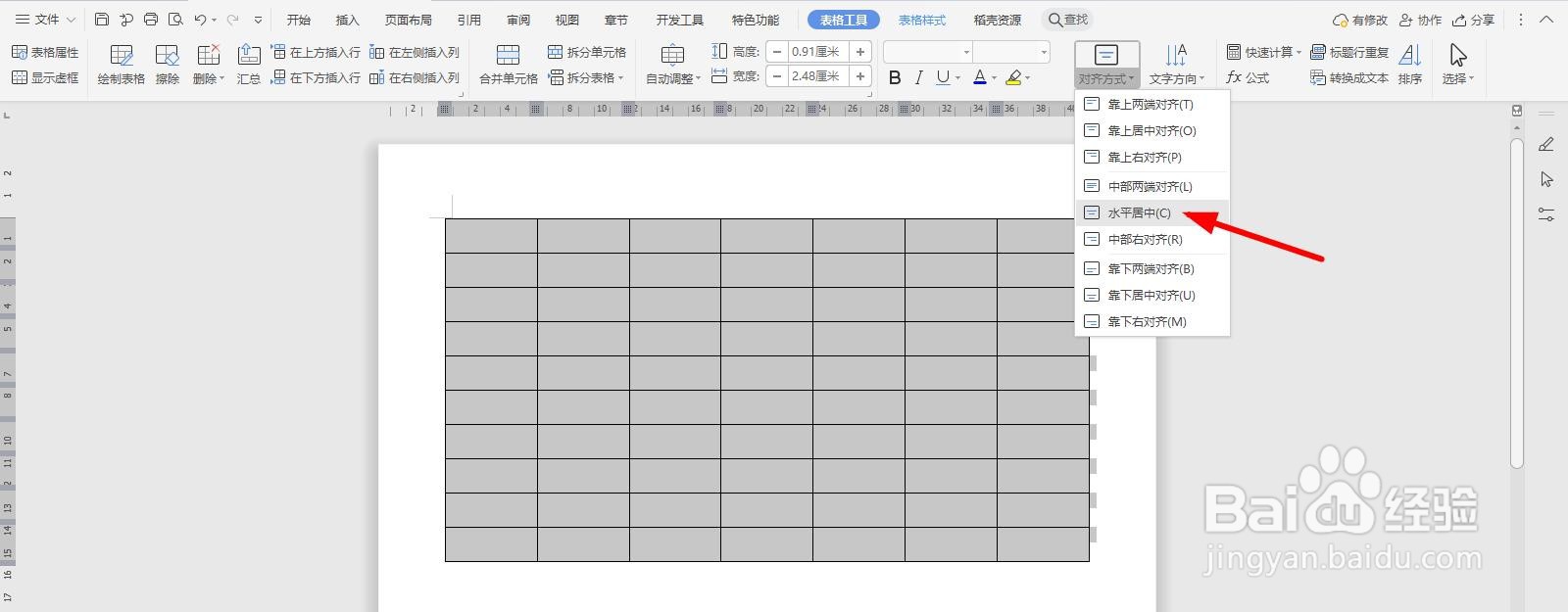Click 在右侧插入列 insert column right
Screen dimensions: 1568x612
click(x=415, y=77)
